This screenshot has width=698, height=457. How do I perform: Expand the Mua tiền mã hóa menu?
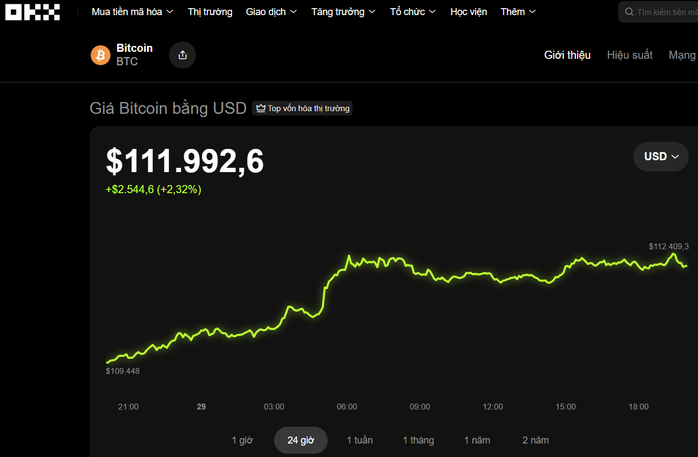(132, 12)
